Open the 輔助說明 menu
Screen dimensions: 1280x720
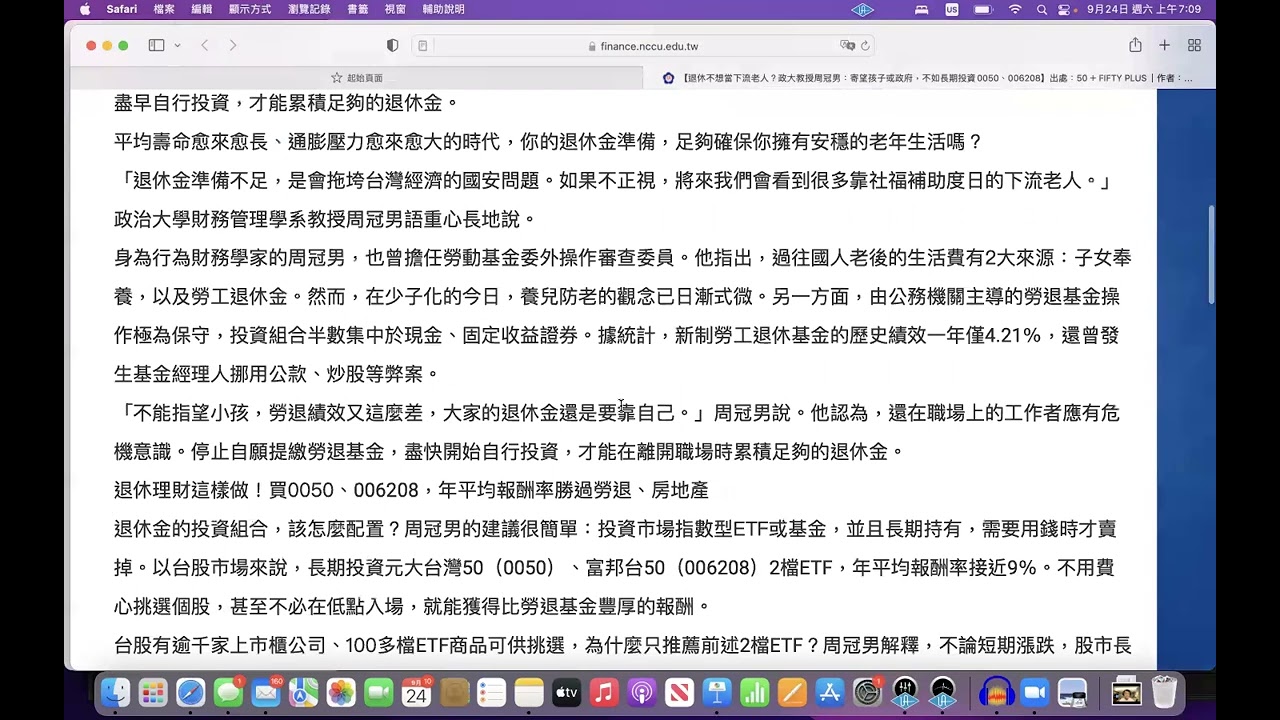pos(443,9)
